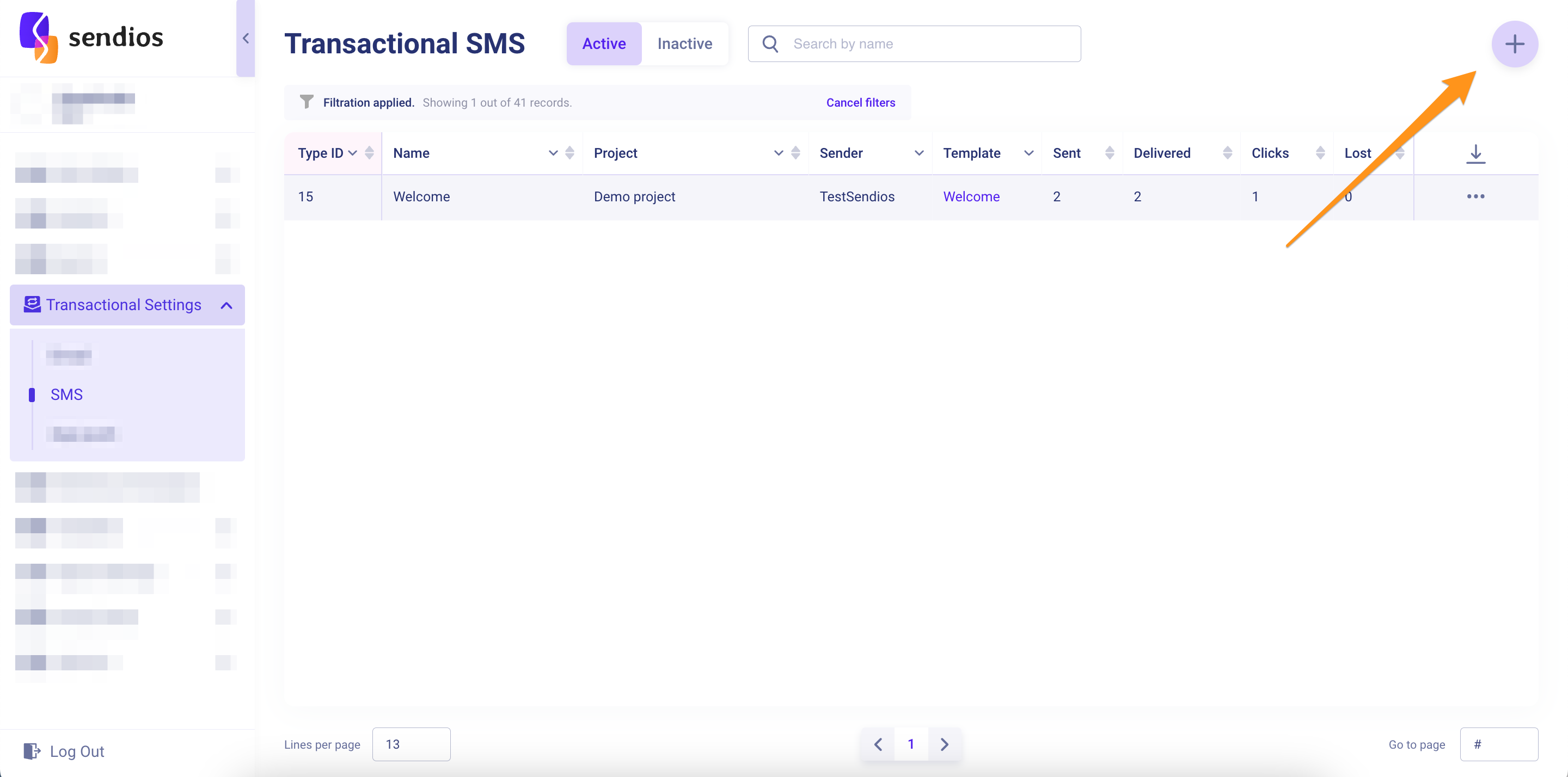Open the Project column filter dropdown
1568x777 pixels.
(x=778, y=153)
